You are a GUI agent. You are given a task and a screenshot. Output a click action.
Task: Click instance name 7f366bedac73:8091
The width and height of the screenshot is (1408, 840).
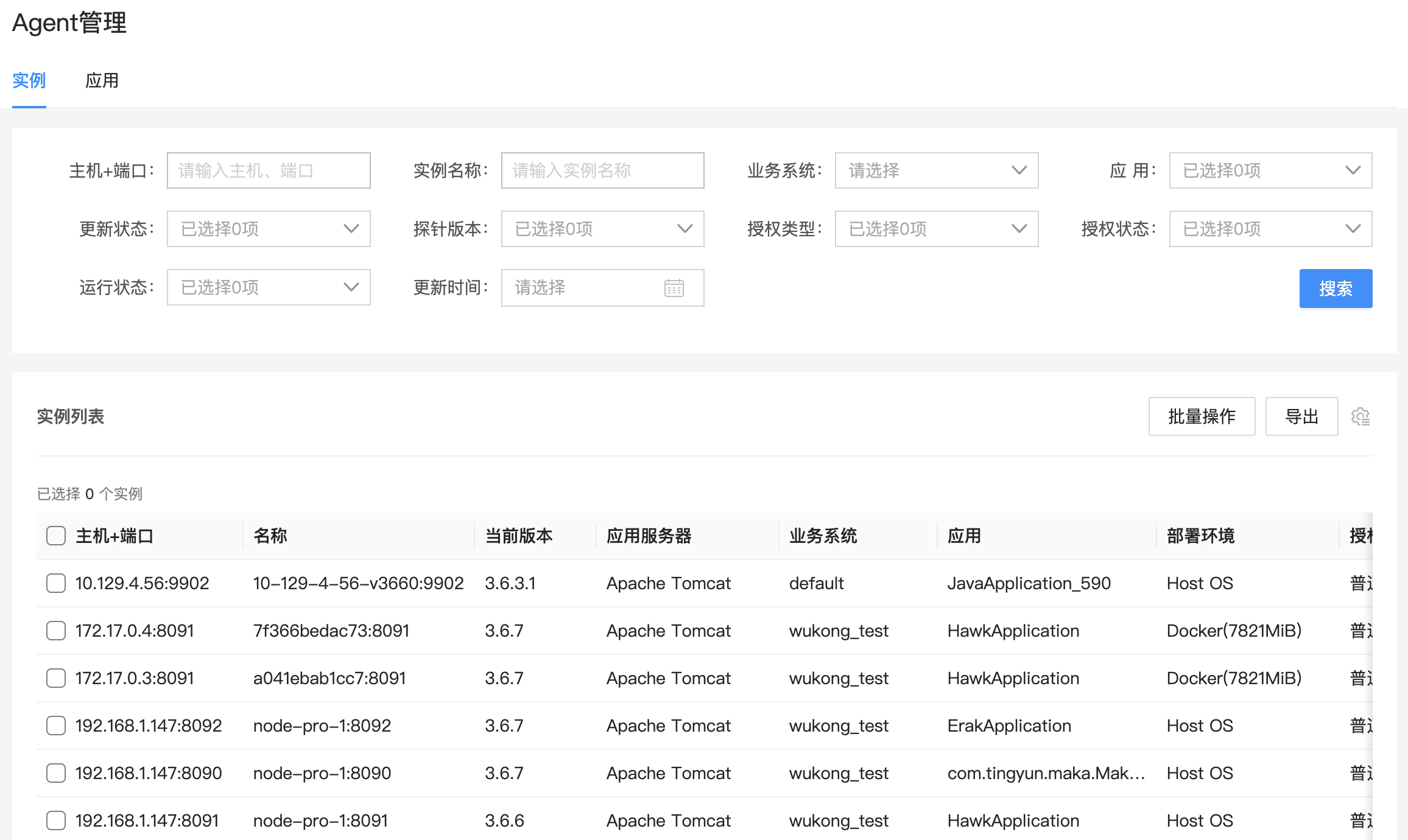click(331, 631)
